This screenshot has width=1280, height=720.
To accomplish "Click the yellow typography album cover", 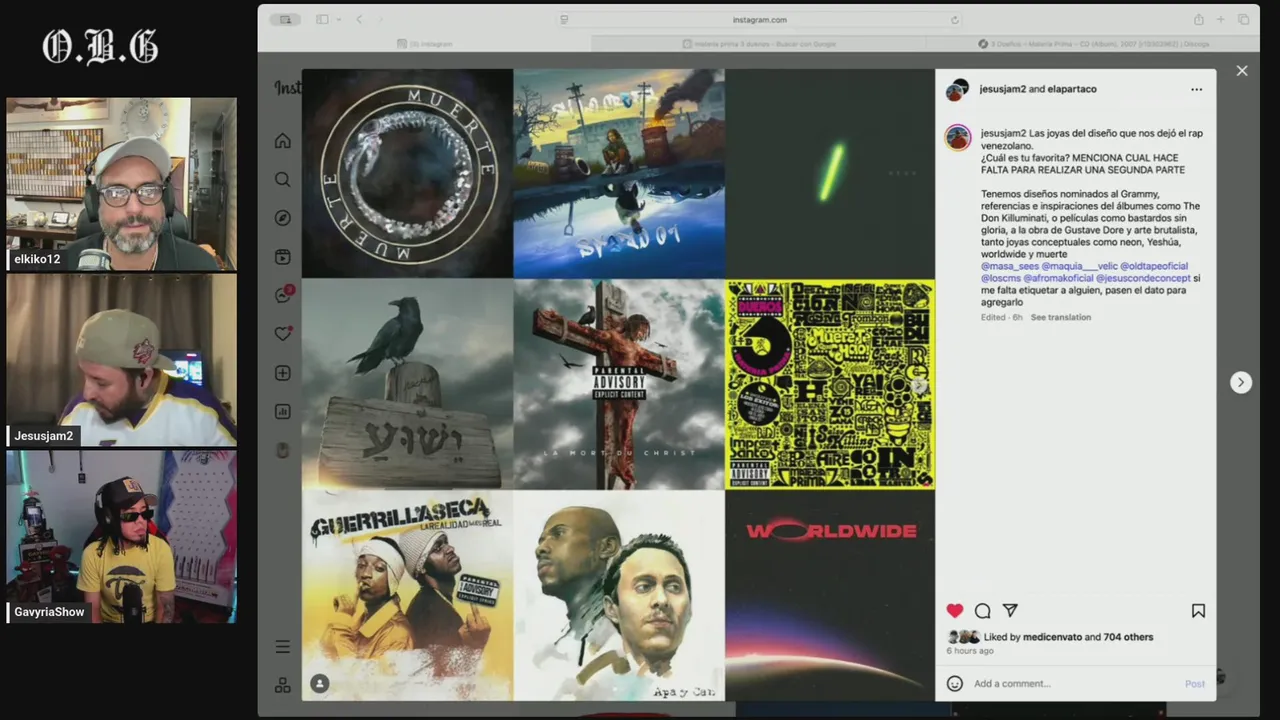I will [x=830, y=384].
